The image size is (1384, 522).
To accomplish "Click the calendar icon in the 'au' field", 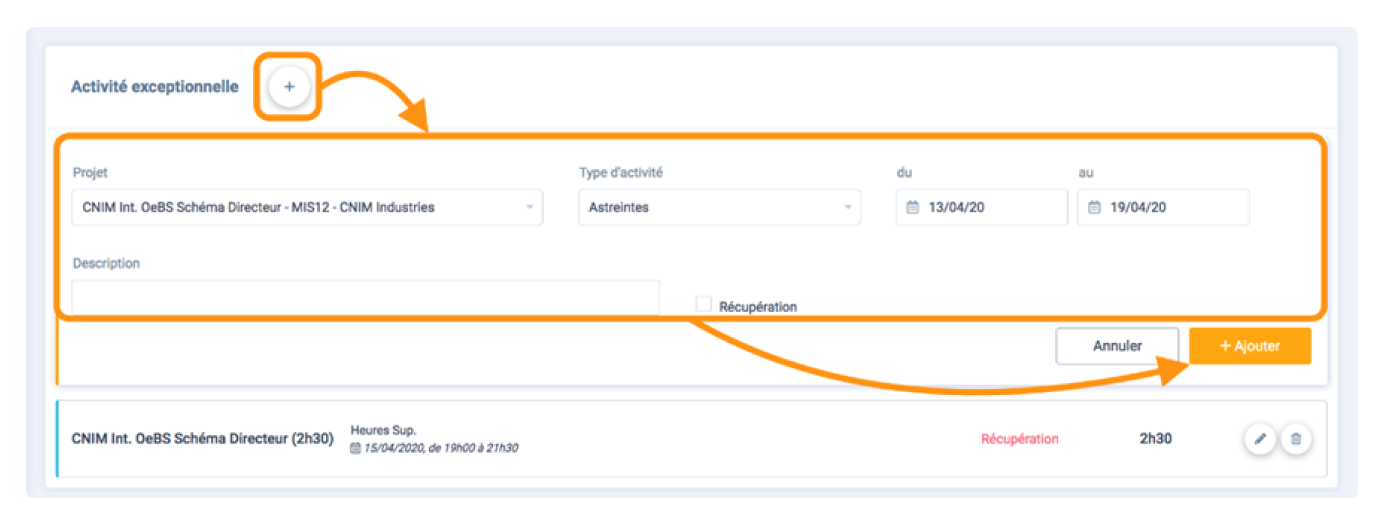I will 1094,208.
